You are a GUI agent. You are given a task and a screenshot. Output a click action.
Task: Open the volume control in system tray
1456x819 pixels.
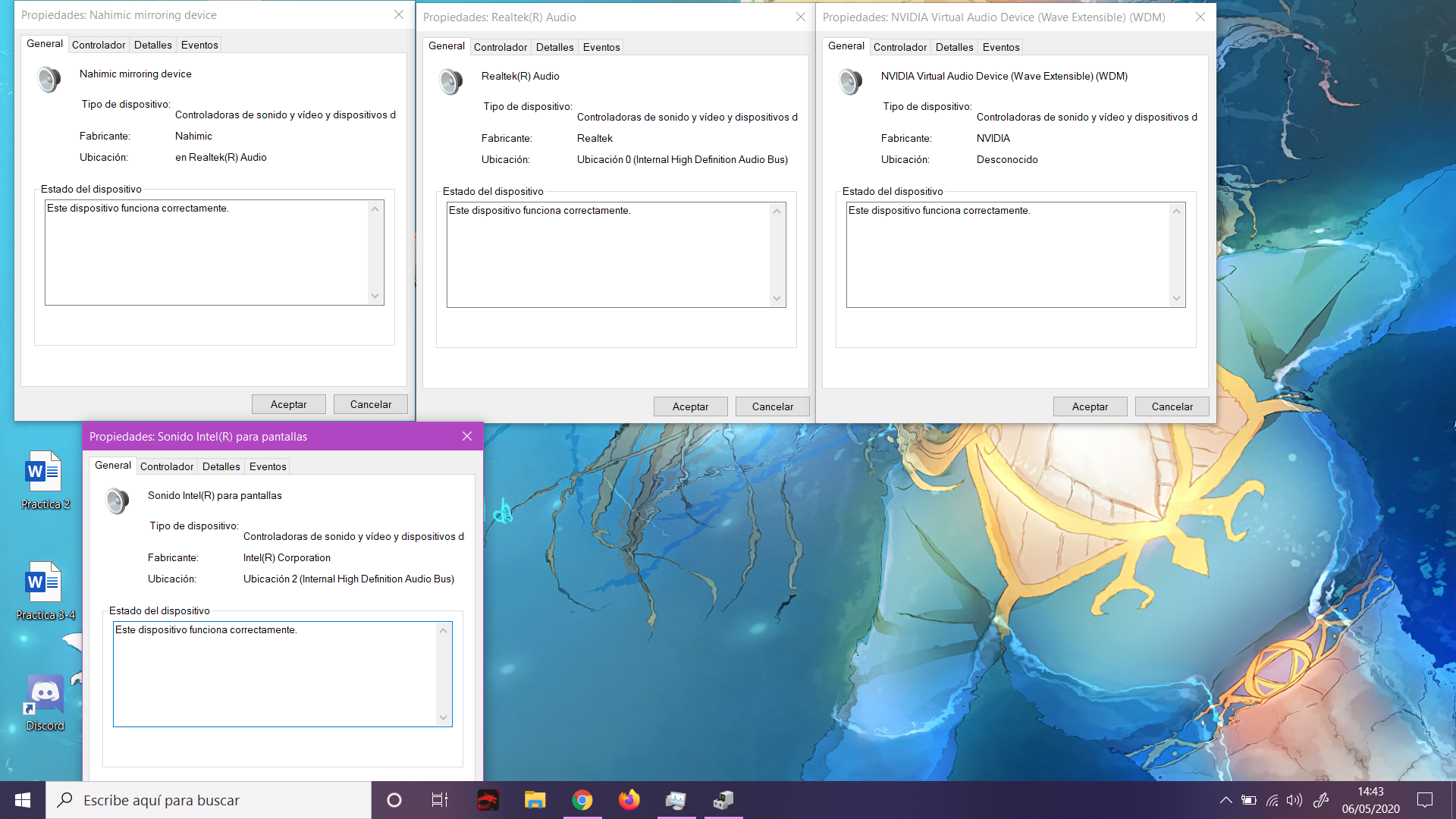coord(1294,800)
